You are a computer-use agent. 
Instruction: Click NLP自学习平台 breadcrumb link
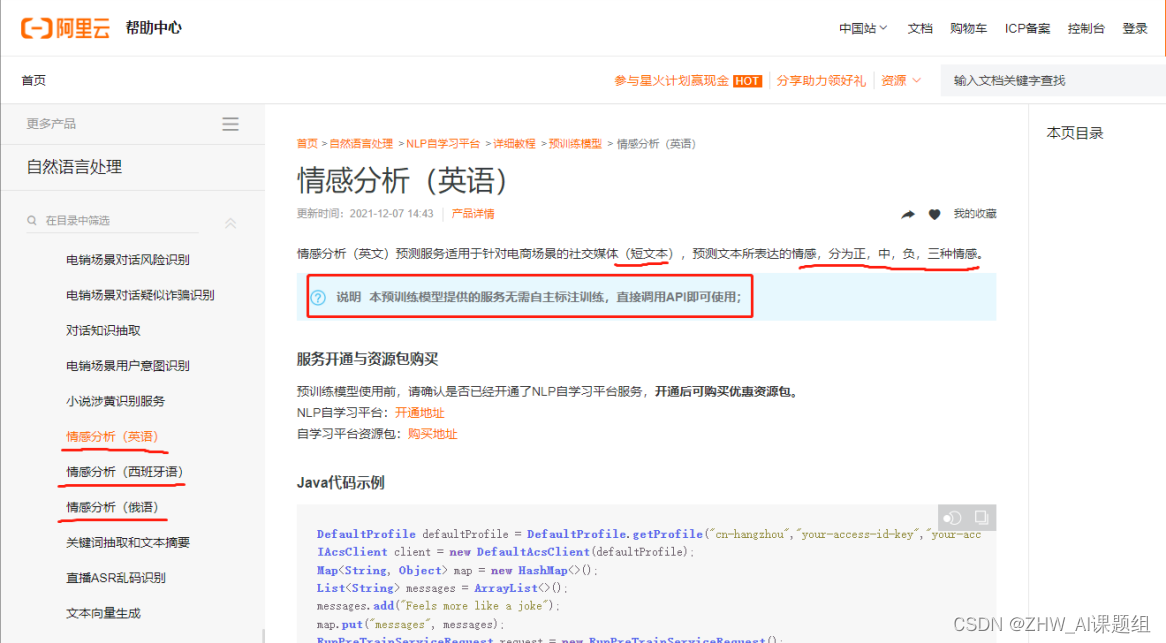[442, 143]
